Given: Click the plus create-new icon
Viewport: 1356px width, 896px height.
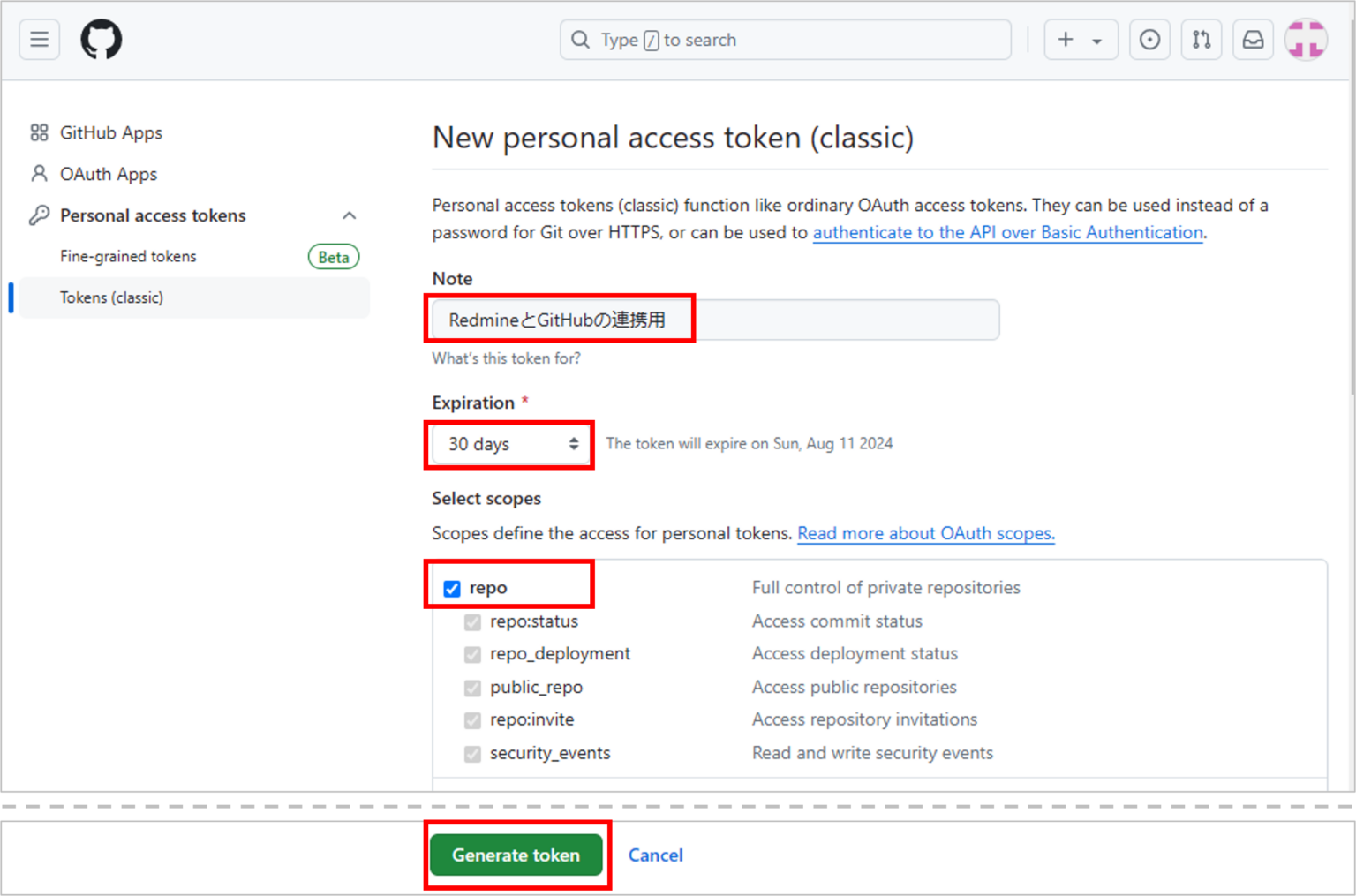Looking at the screenshot, I should click(x=1066, y=40).
